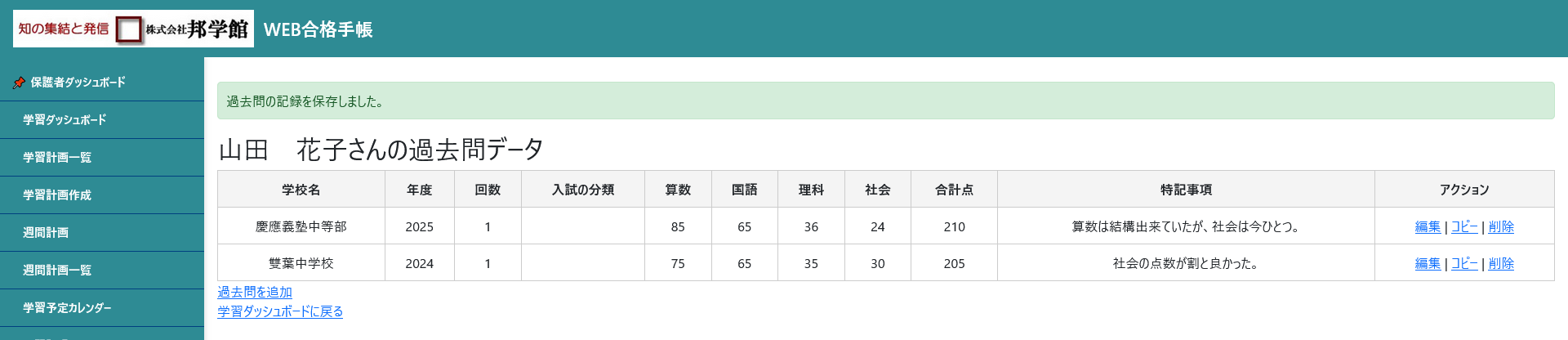Screen dimensions: 1568x340
Task: Open 学習計画作成 sidebar item
Action: (57, 195)
